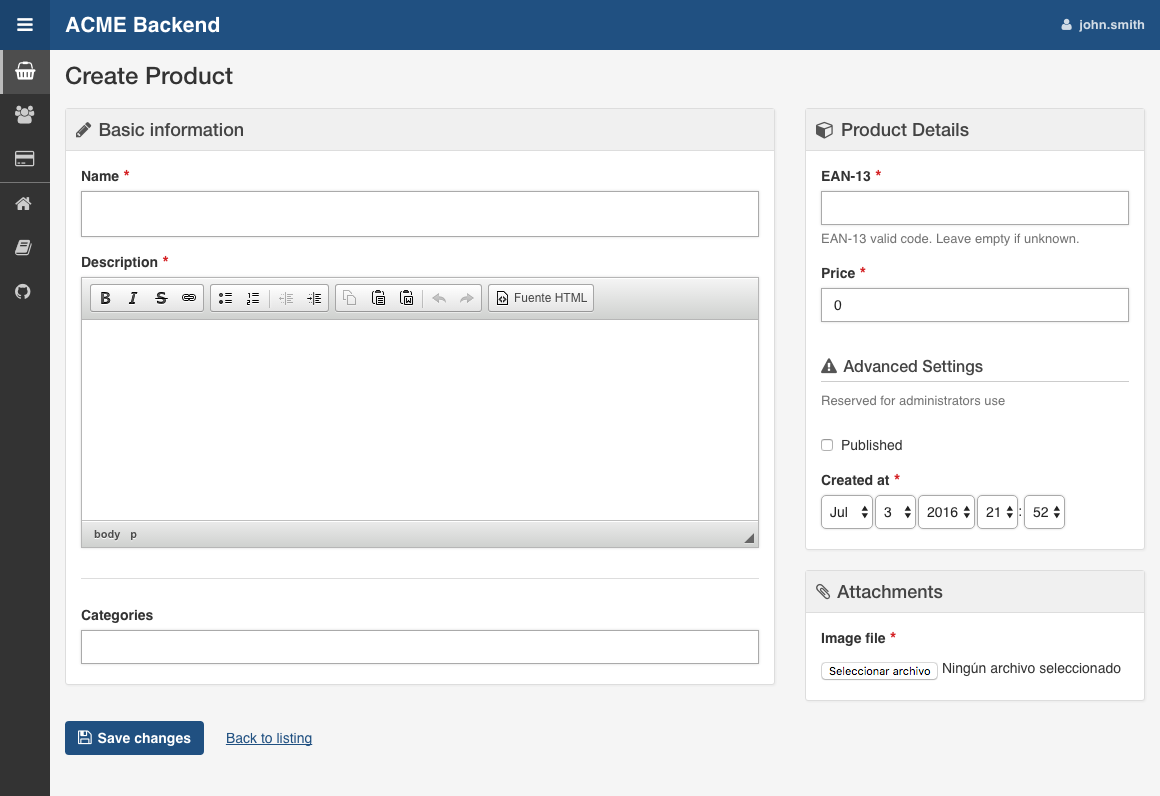The height and width of the screenshot is (796, 1160).
Task: Open the users group sidebar section
Action: pyautogui.click(x=25, y=115)
